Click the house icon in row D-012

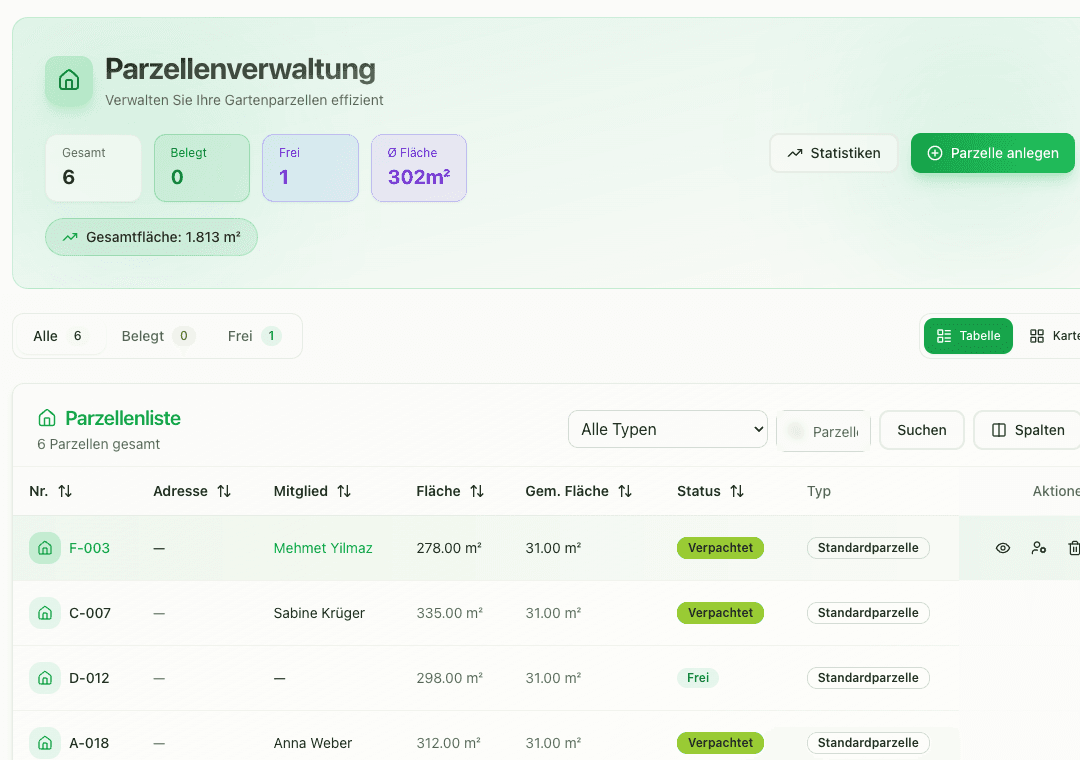point(45,678)
